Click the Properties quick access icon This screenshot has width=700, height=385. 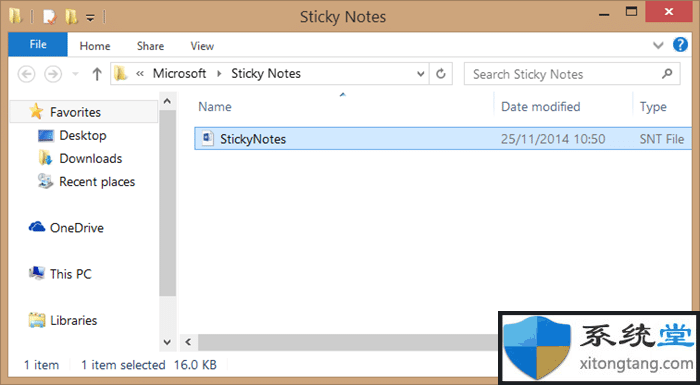(x=49, y=17)
